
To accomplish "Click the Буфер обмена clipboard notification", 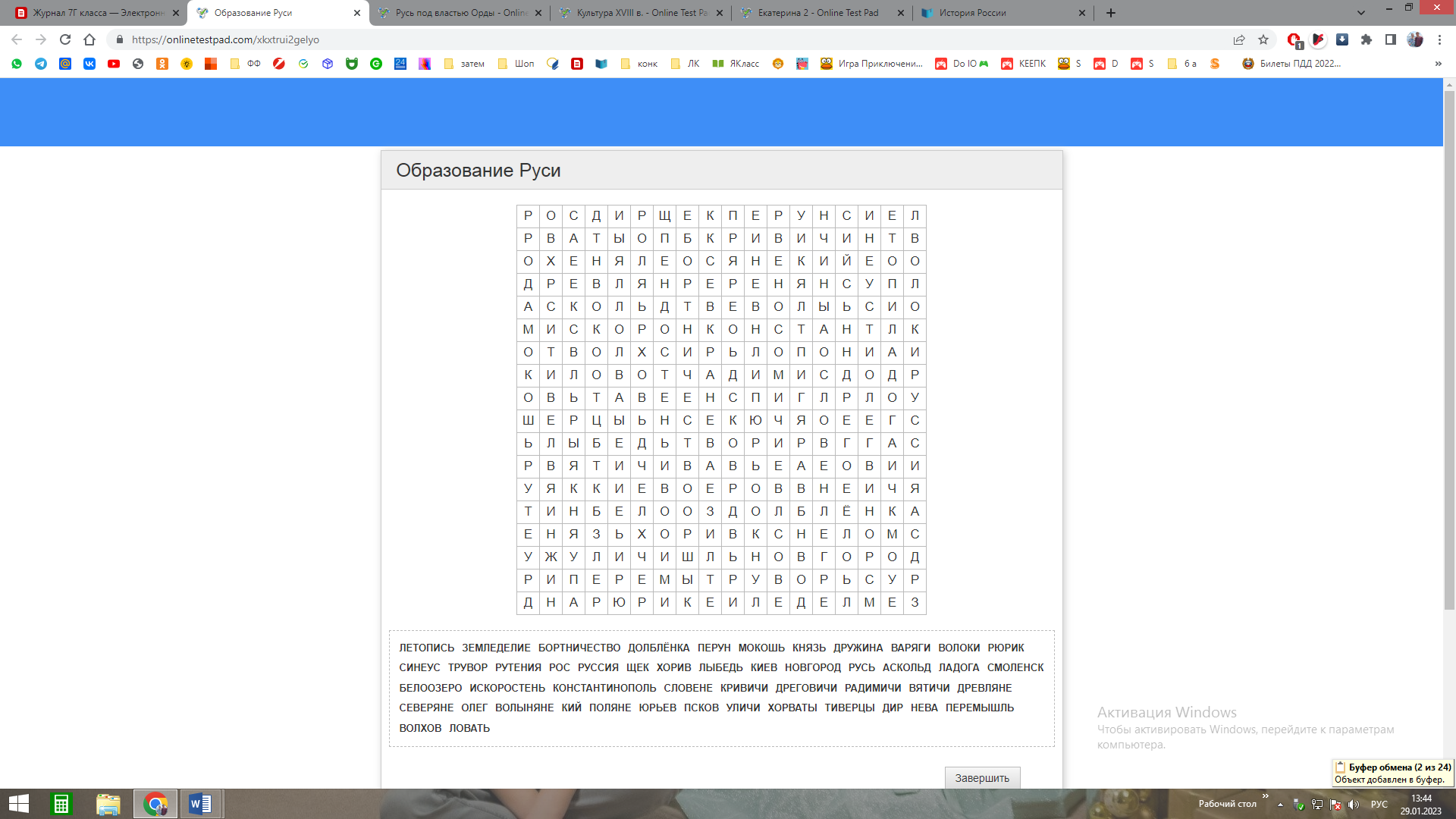I will pos(1393,773).
